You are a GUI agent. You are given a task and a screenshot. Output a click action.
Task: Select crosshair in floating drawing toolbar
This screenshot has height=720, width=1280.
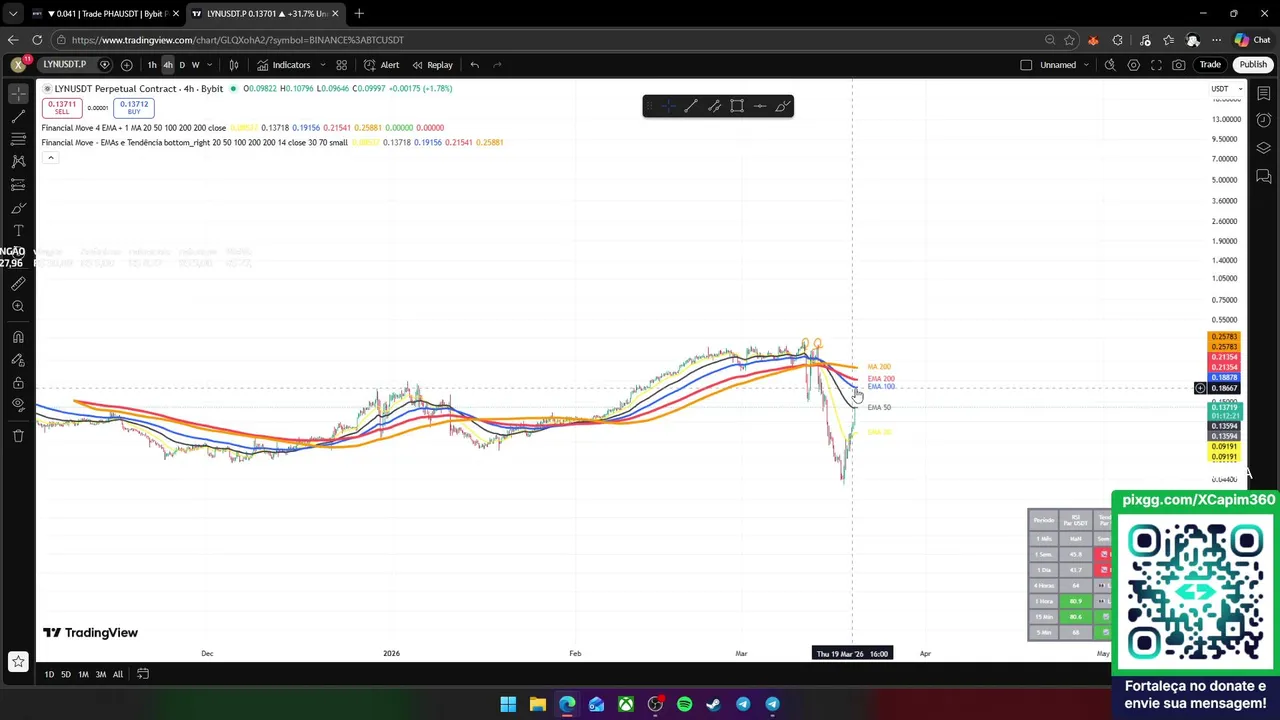point(667,106)
